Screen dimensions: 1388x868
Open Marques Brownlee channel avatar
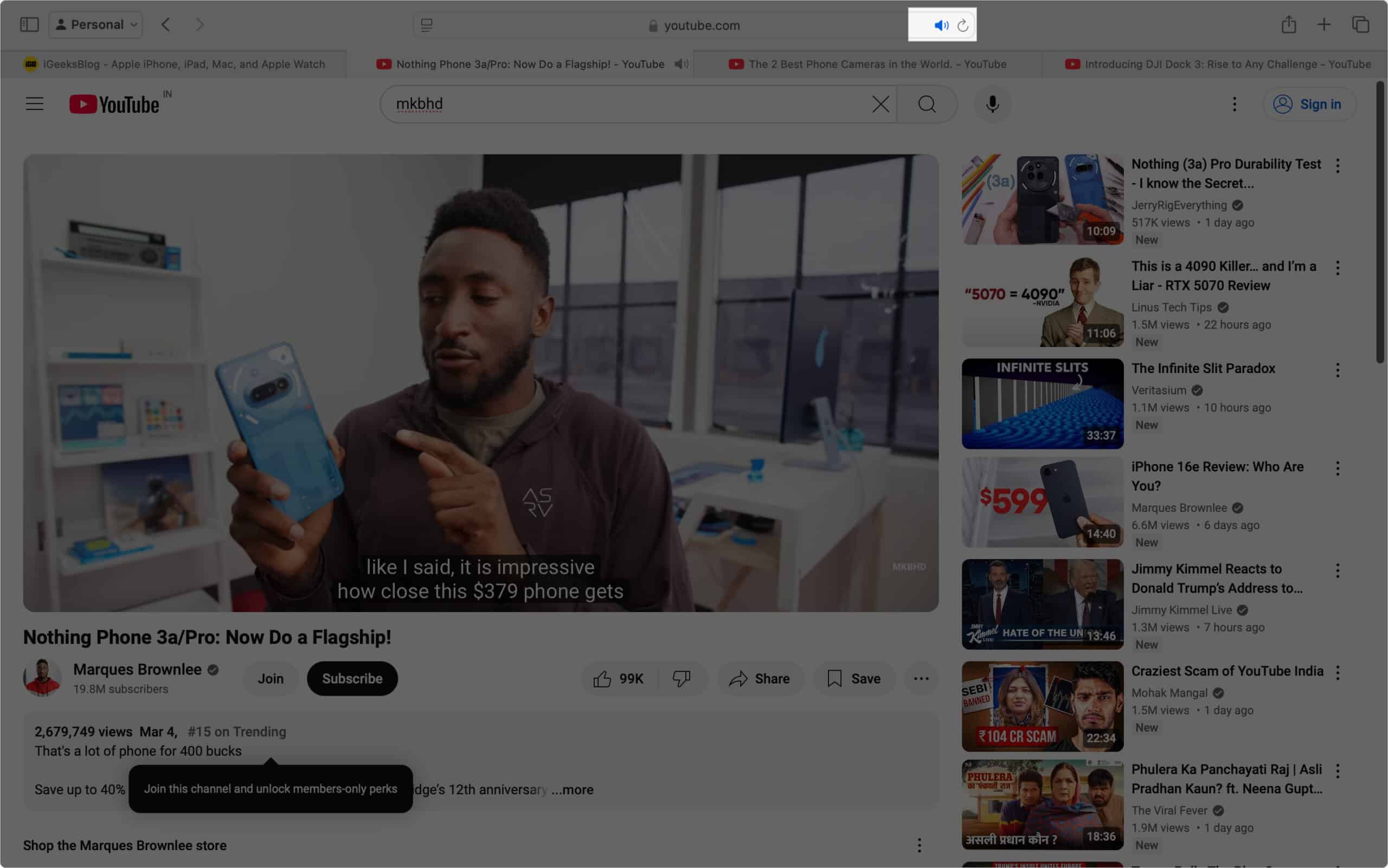click(42, 678)
